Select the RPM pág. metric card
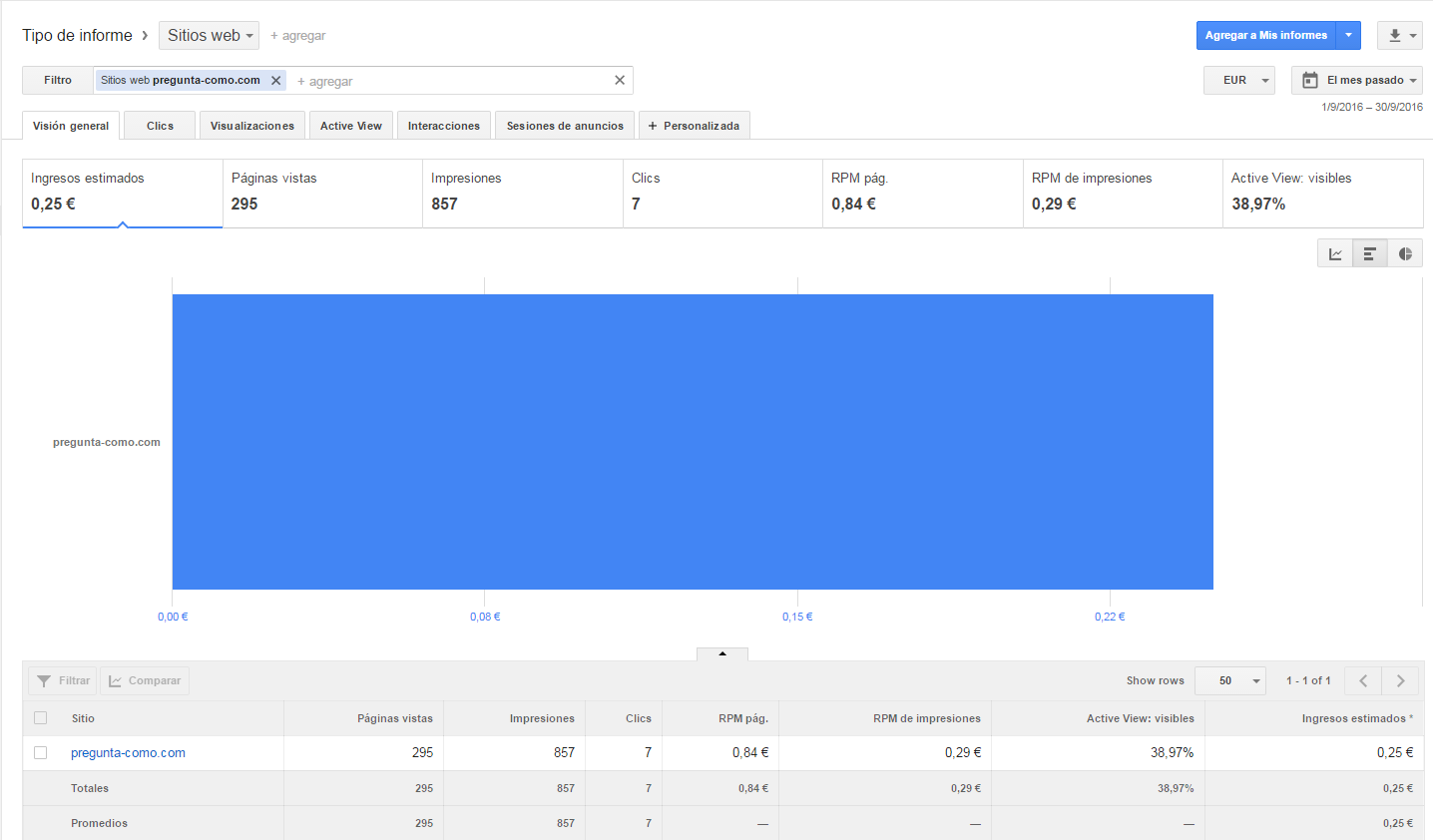Viewport: 1433px width, 840px height. [923, 194]
